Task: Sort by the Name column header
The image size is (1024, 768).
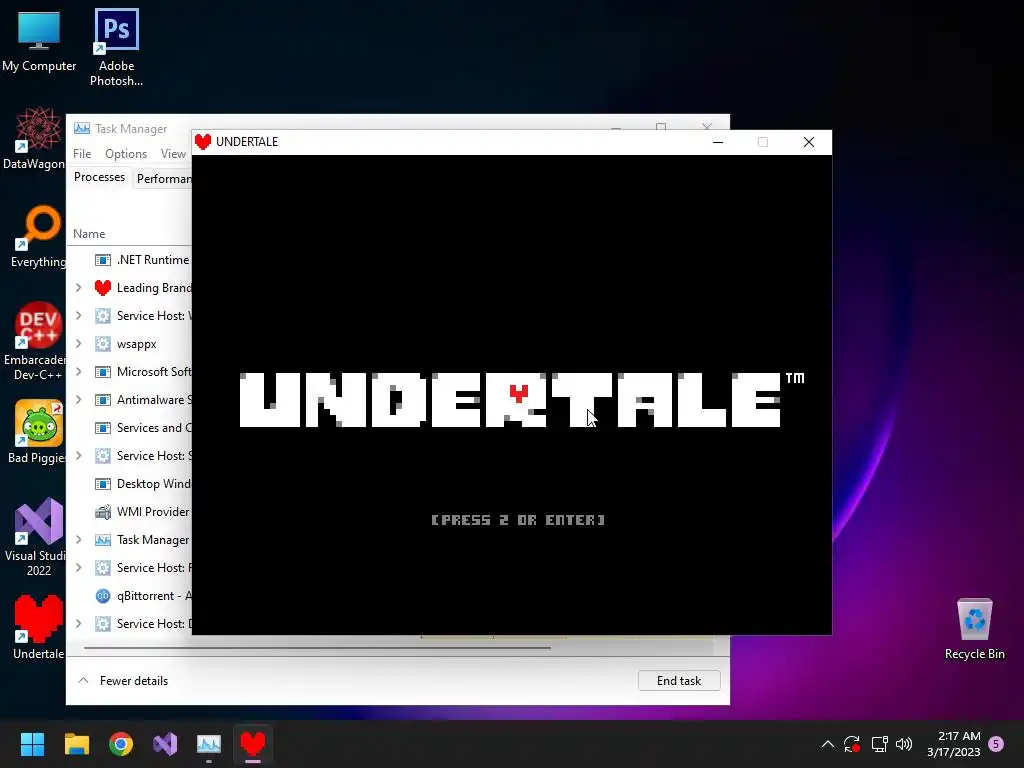Action: click(89, 234)
